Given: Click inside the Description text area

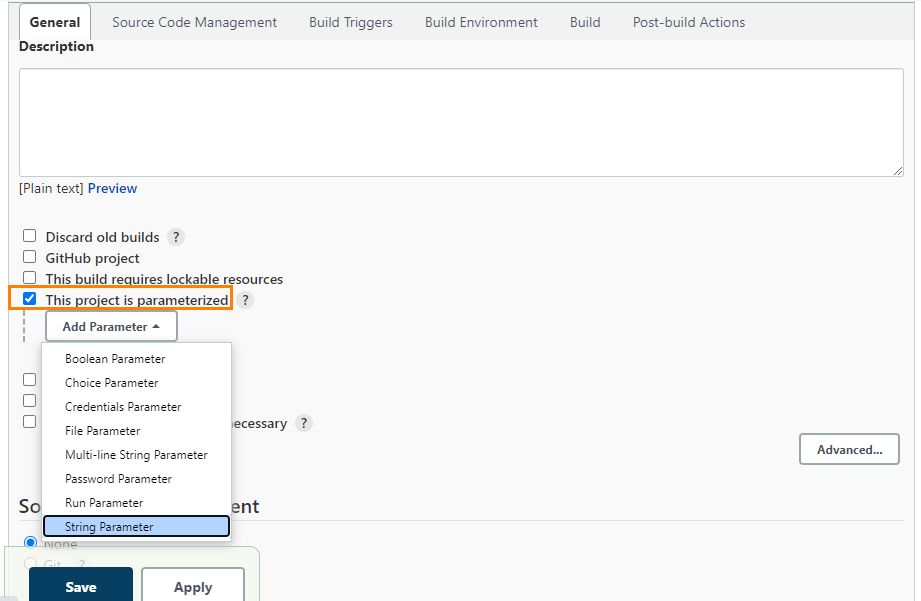Looking at the screenshot, I should pos(460,122).
